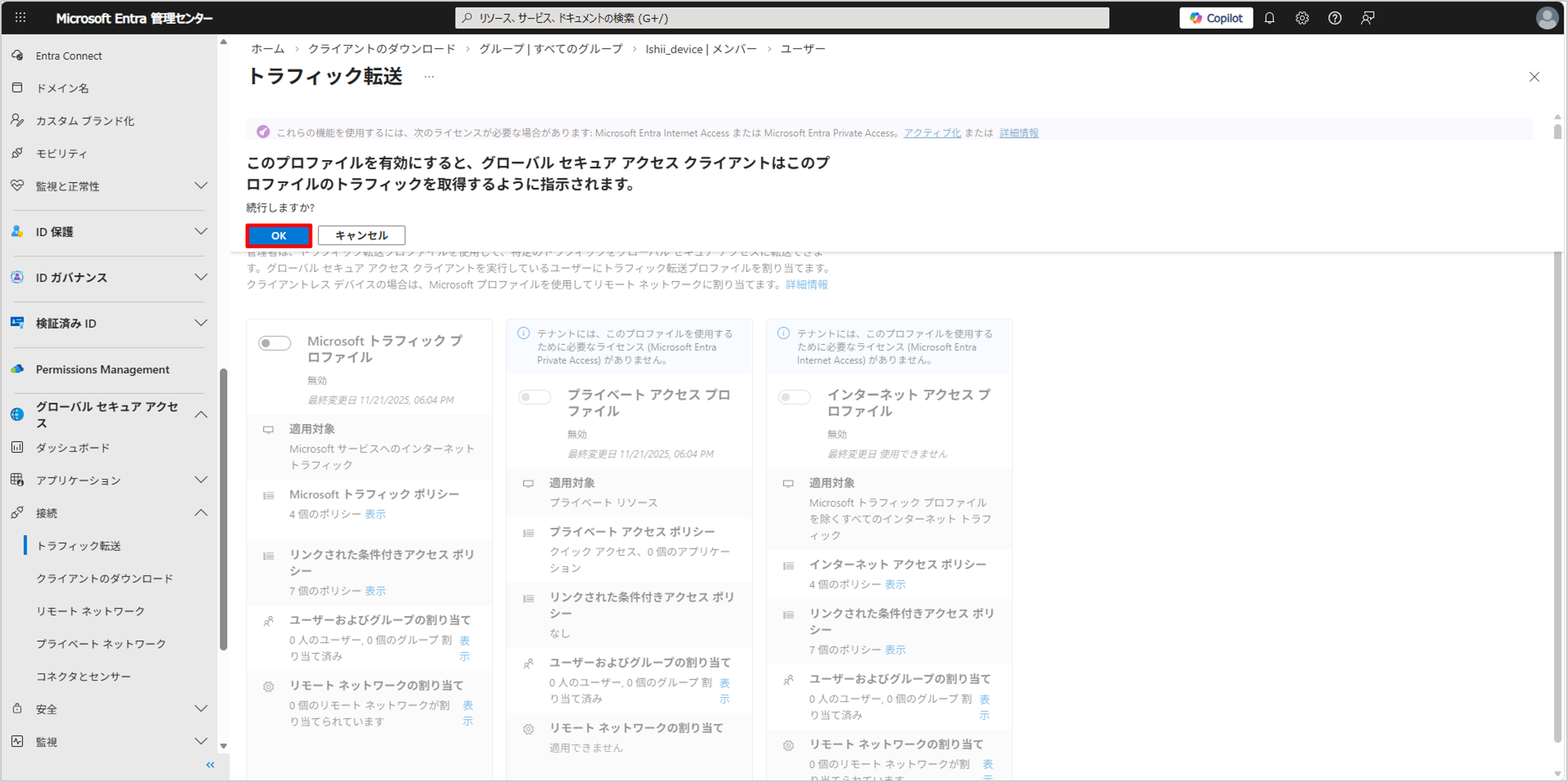This screenshot has width=1568, height=782.
Task: Select リモート ネットワーク in the sidebar
Action: coord(90,611)
